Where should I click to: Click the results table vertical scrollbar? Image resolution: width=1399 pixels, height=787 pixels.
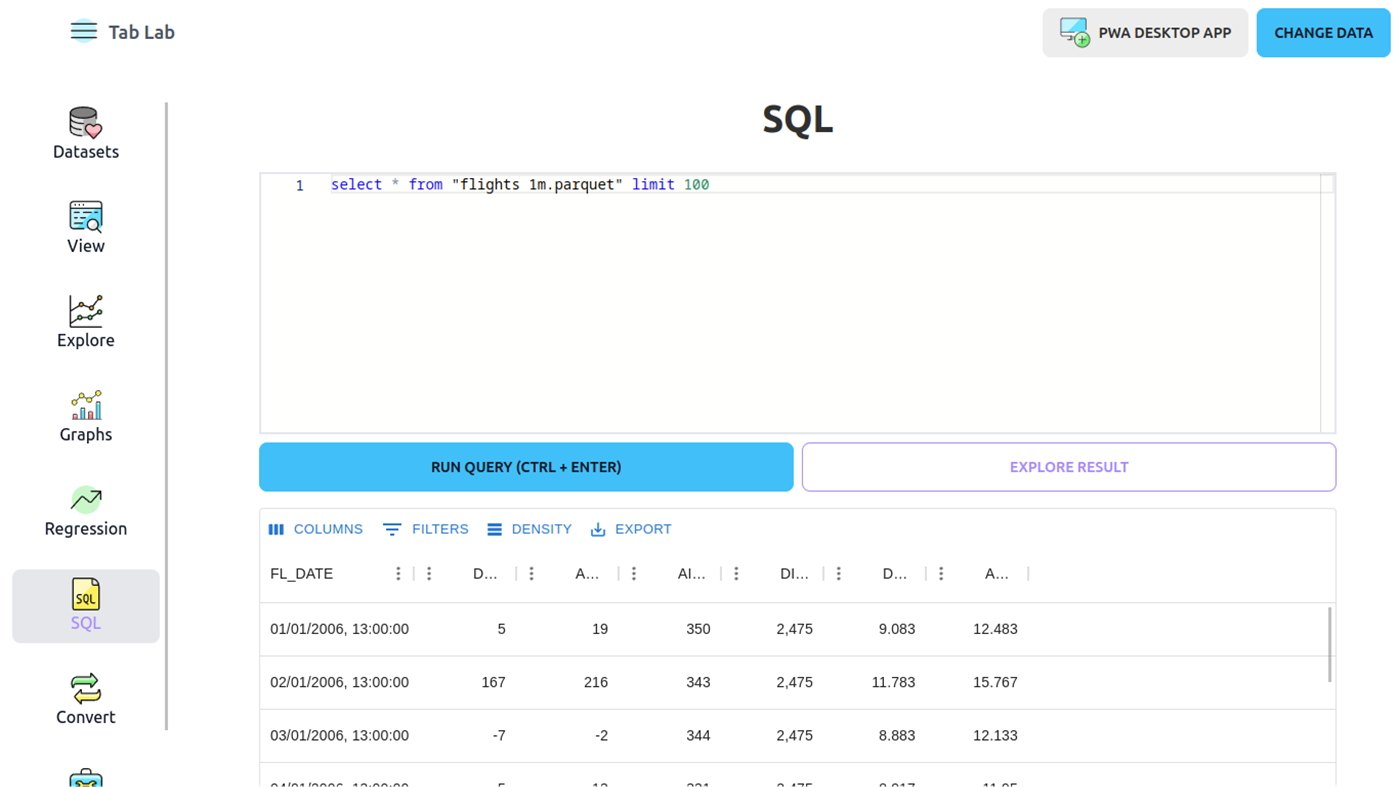[x=1329, y=644]
